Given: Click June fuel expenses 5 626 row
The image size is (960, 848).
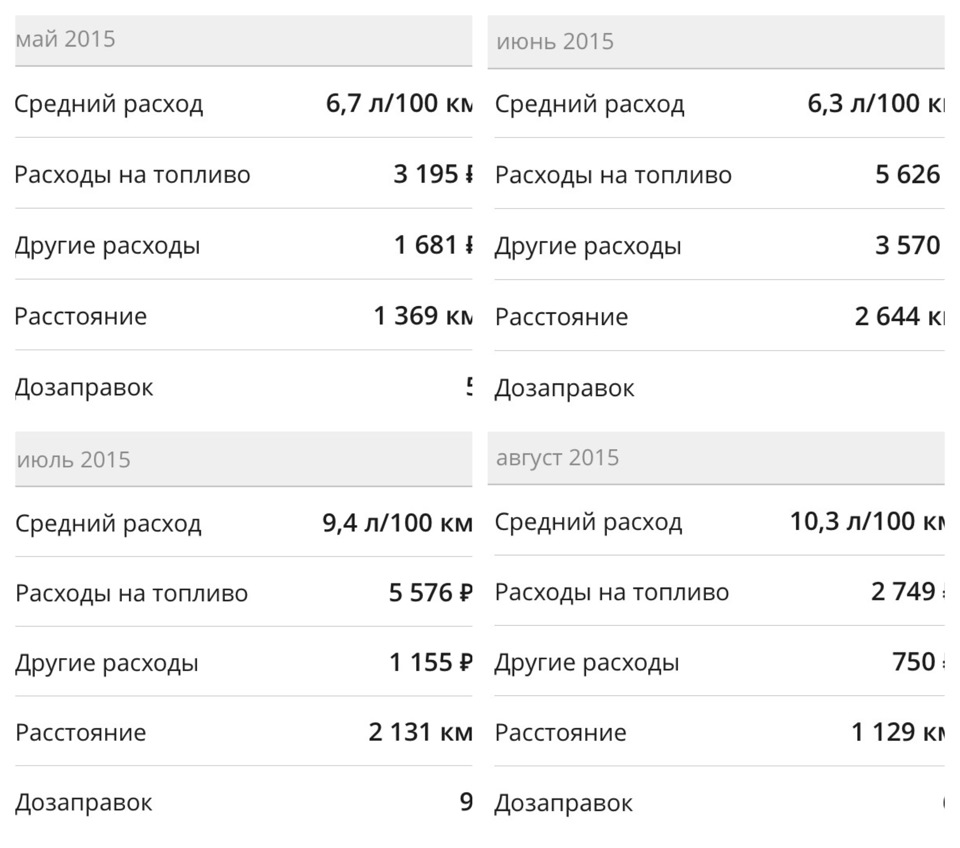Looking at the screenshot, I should point(719,174).
